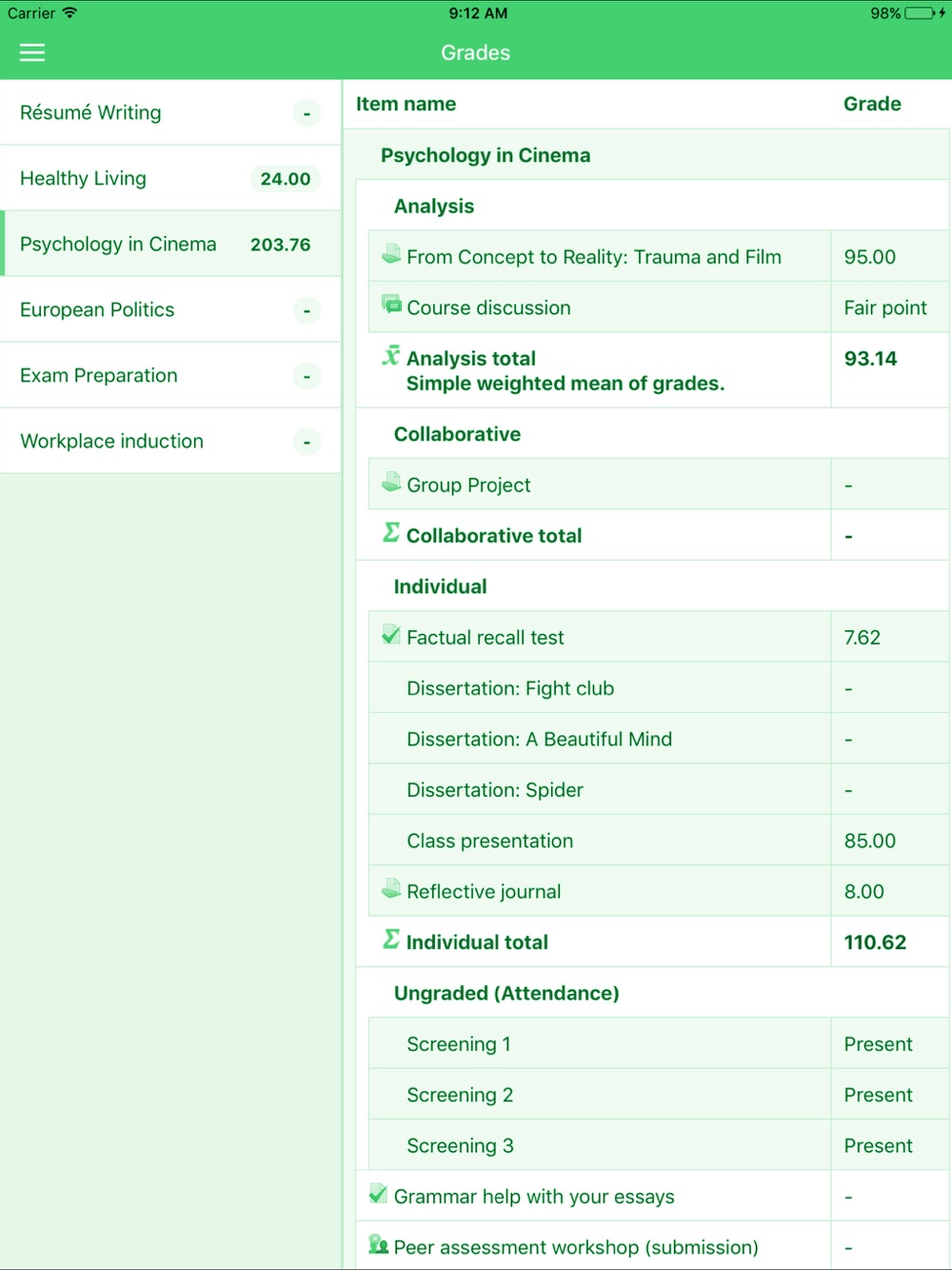Tap Dissertation: A Beautiful Mind row
952x1270 pixels.
click(x=659, y=739)
